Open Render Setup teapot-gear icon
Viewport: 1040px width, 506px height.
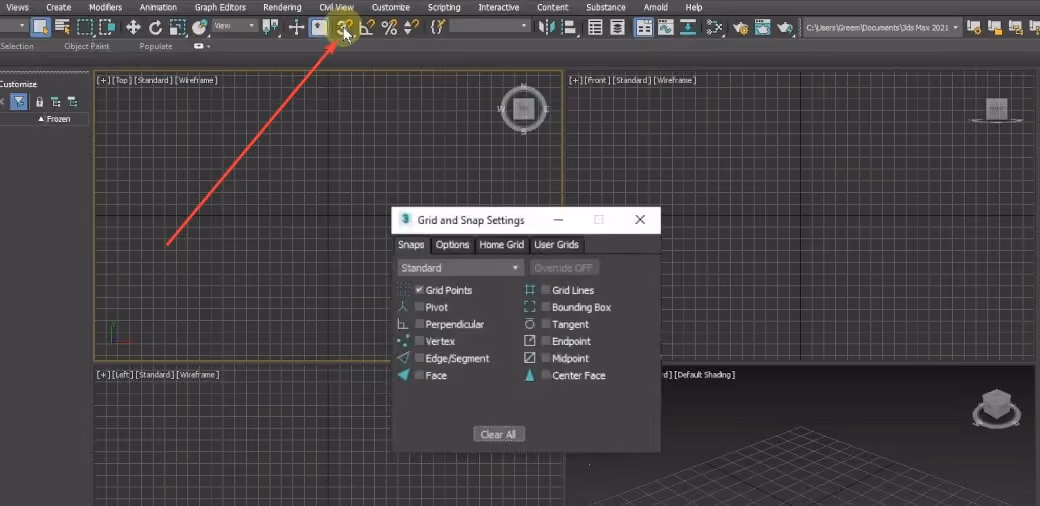point(740,27)
